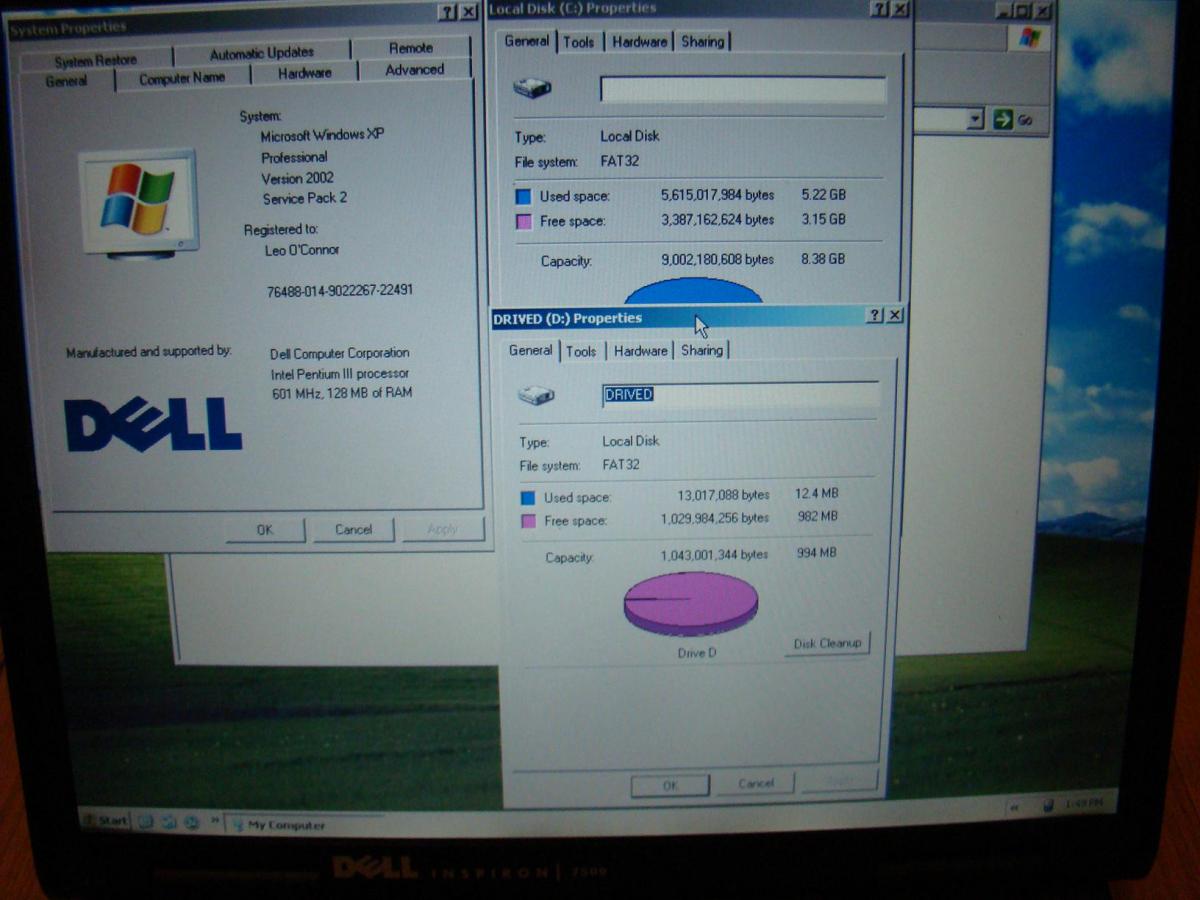Click blue Used space swatch in D: Properties
Screen dimensions: 1200x900
tap(527, 497)
